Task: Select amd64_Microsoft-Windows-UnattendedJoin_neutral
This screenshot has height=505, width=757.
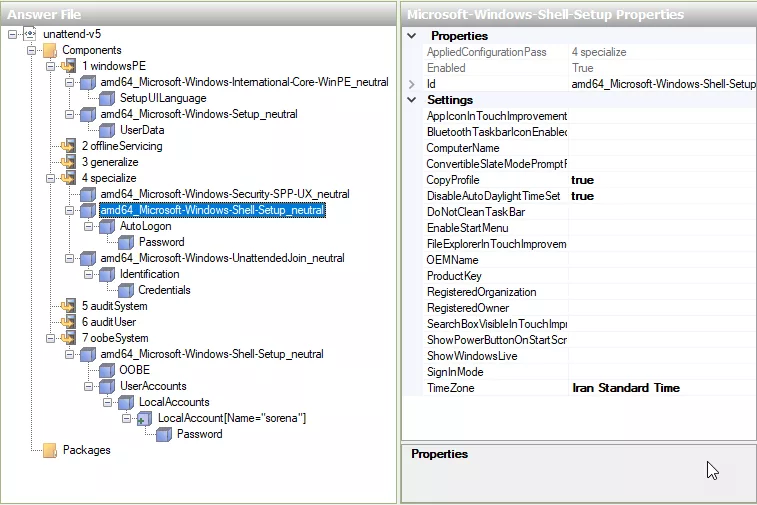Action: click(x=223, y=258)
